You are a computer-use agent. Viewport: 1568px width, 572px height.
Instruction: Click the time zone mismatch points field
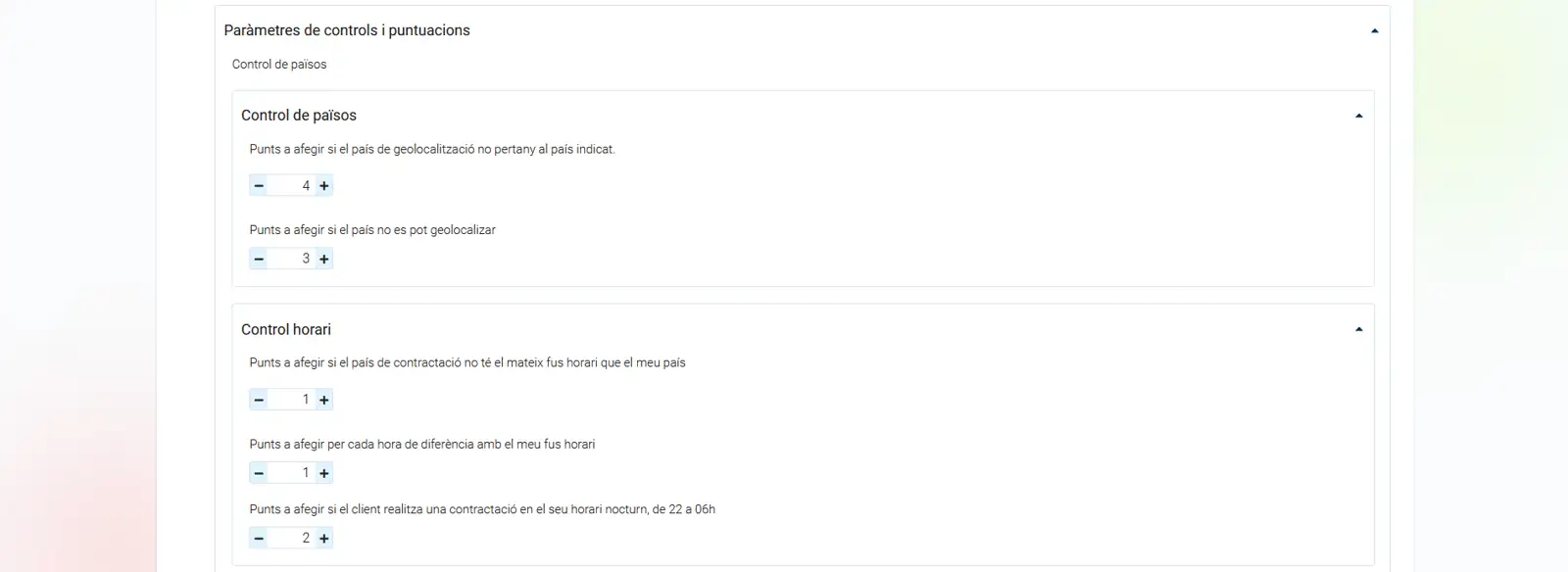(x=292, y=400)
